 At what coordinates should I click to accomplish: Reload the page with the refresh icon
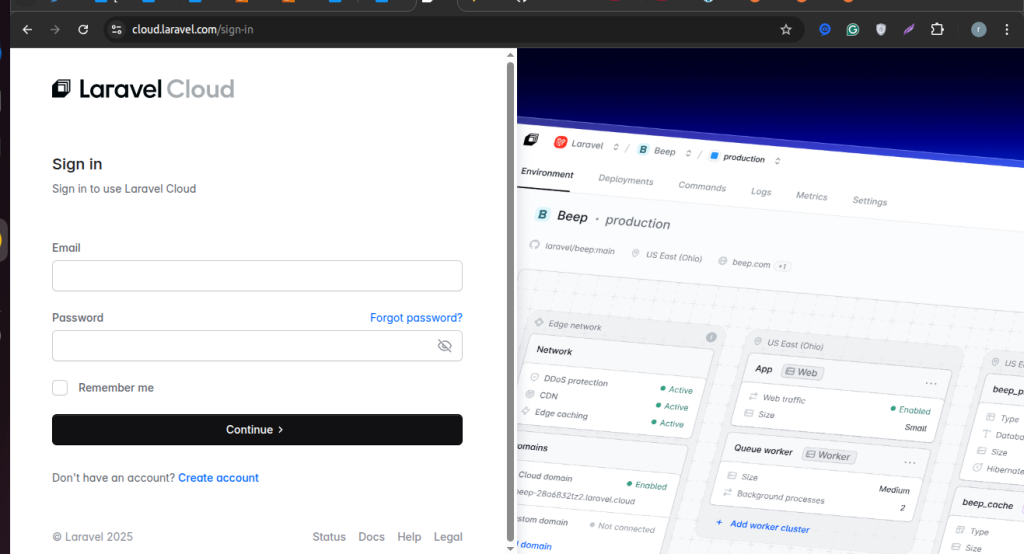[83, 29]
